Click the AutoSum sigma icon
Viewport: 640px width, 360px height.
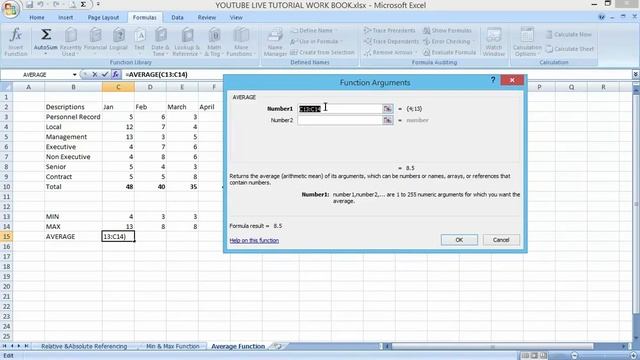tap(46, 36)
